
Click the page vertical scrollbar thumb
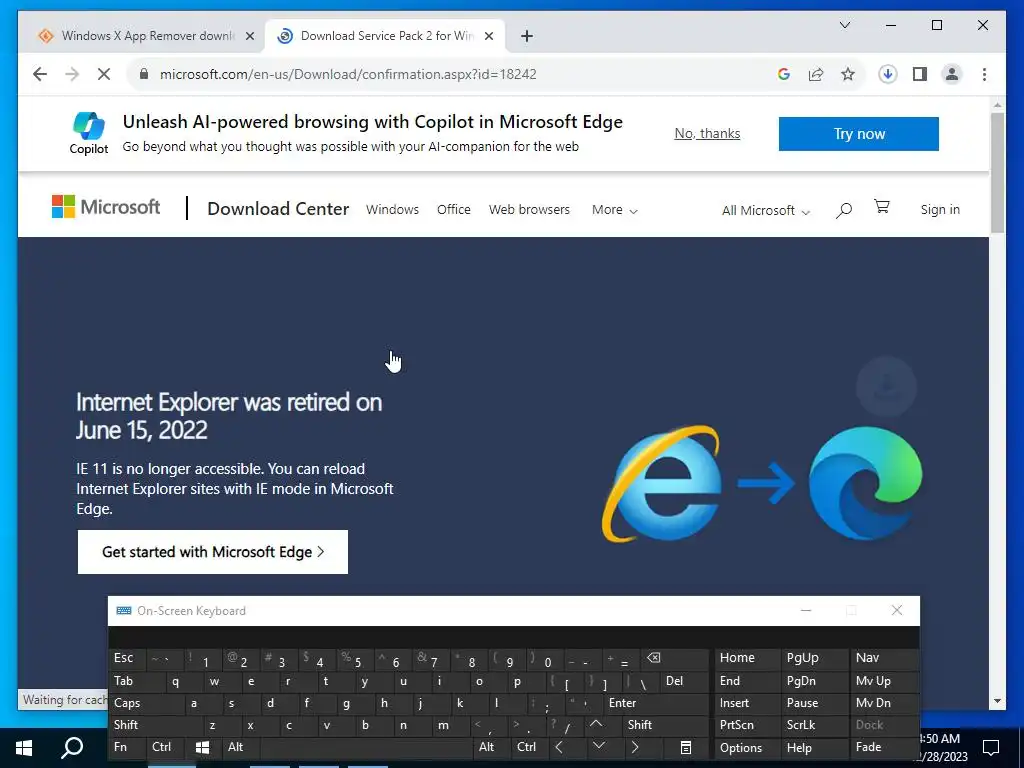click(x=997, y=172)
